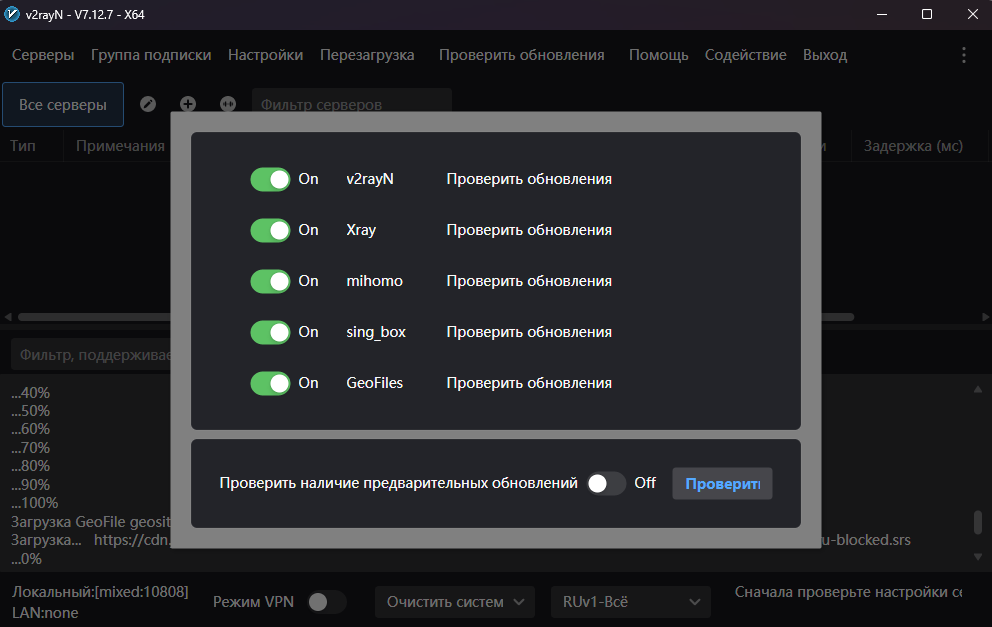Click the right arrow of horizontal scrollbar

985,316
